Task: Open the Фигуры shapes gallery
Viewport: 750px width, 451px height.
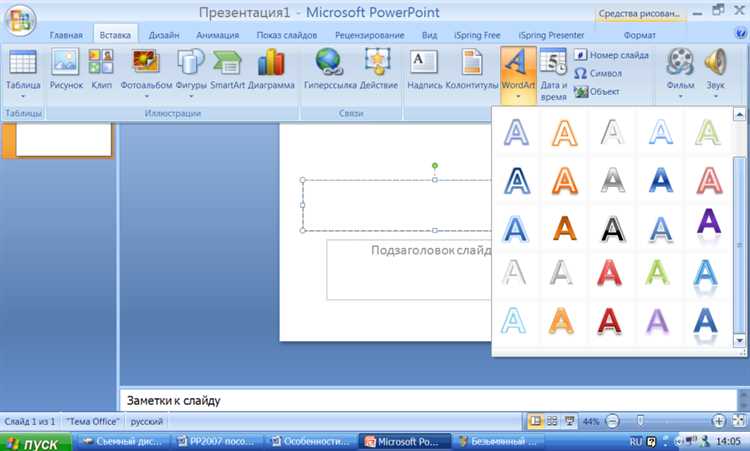Action: [191, 70]
